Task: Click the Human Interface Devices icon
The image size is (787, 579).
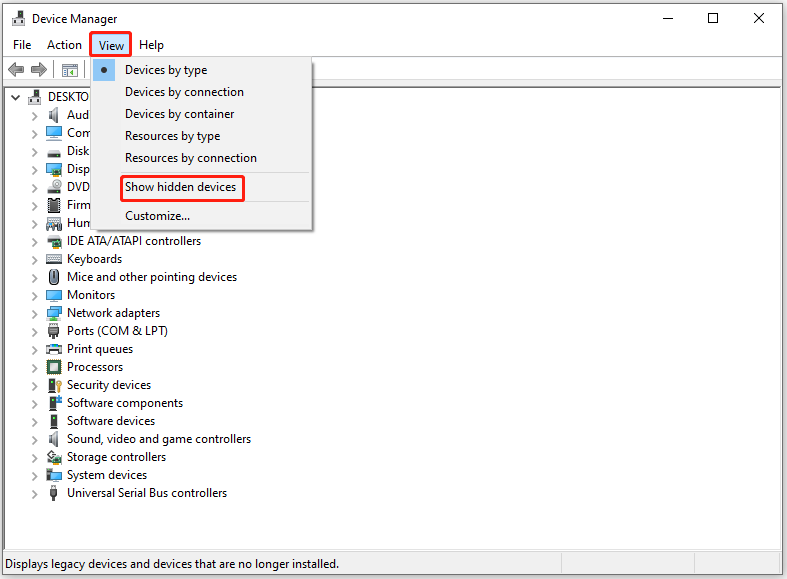Action: point(54,223)
